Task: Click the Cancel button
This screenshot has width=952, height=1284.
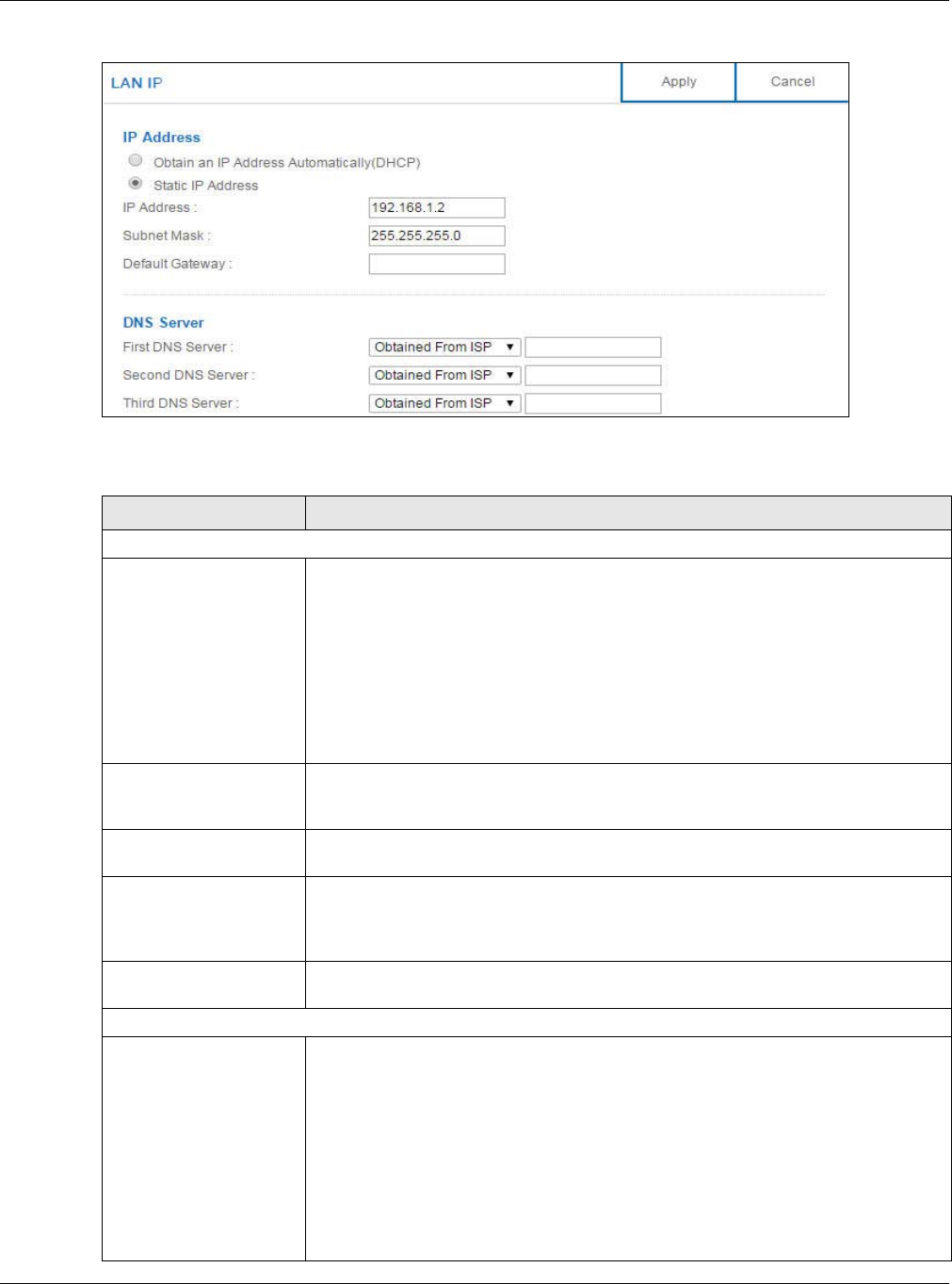Action: pyautogui.click(x=792, y=82)
